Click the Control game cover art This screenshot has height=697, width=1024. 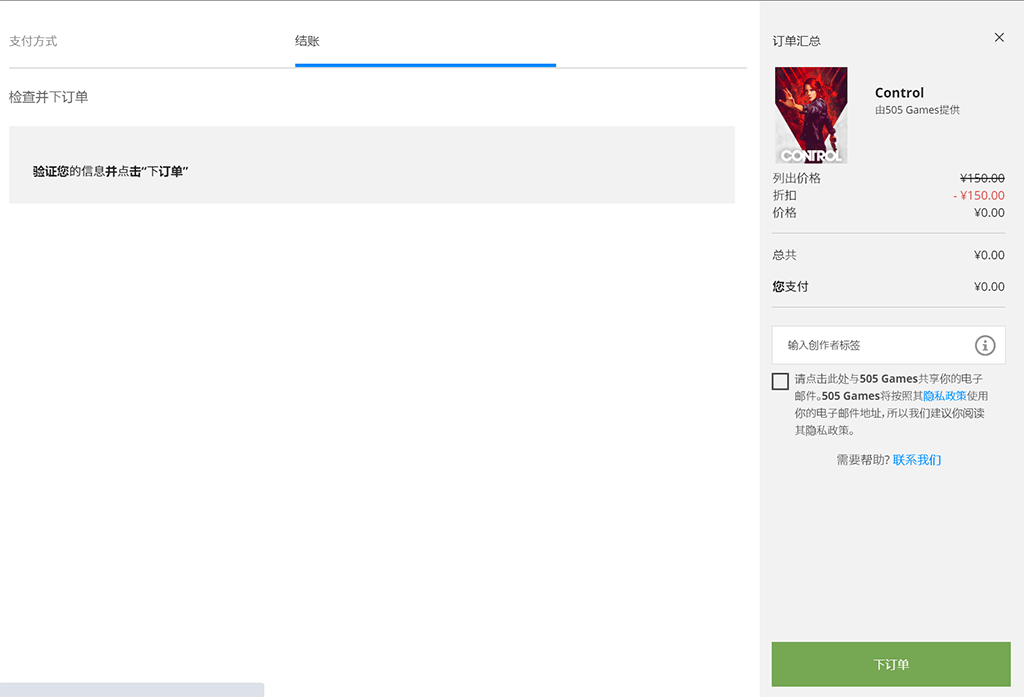tap(811, 115)
